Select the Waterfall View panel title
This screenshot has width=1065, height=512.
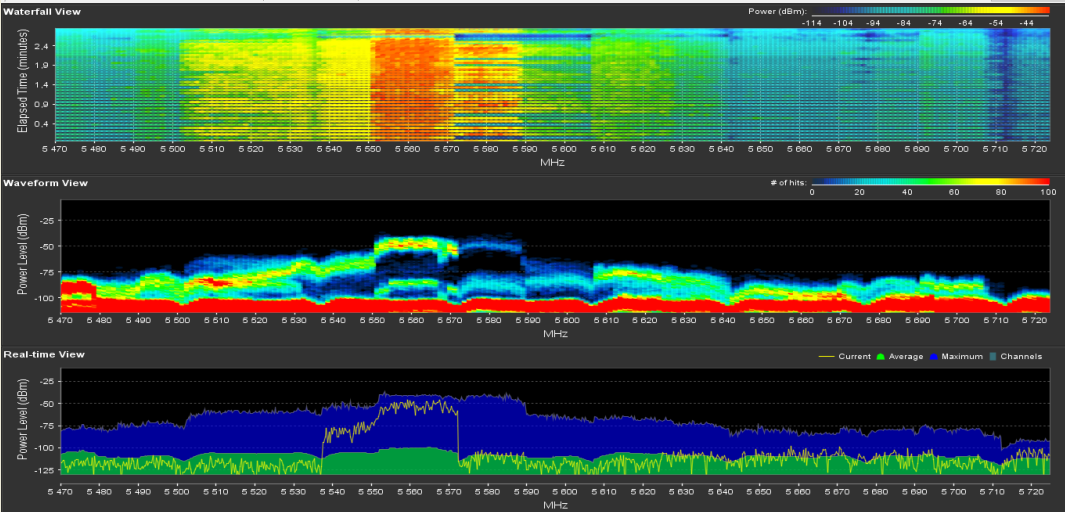42,11
